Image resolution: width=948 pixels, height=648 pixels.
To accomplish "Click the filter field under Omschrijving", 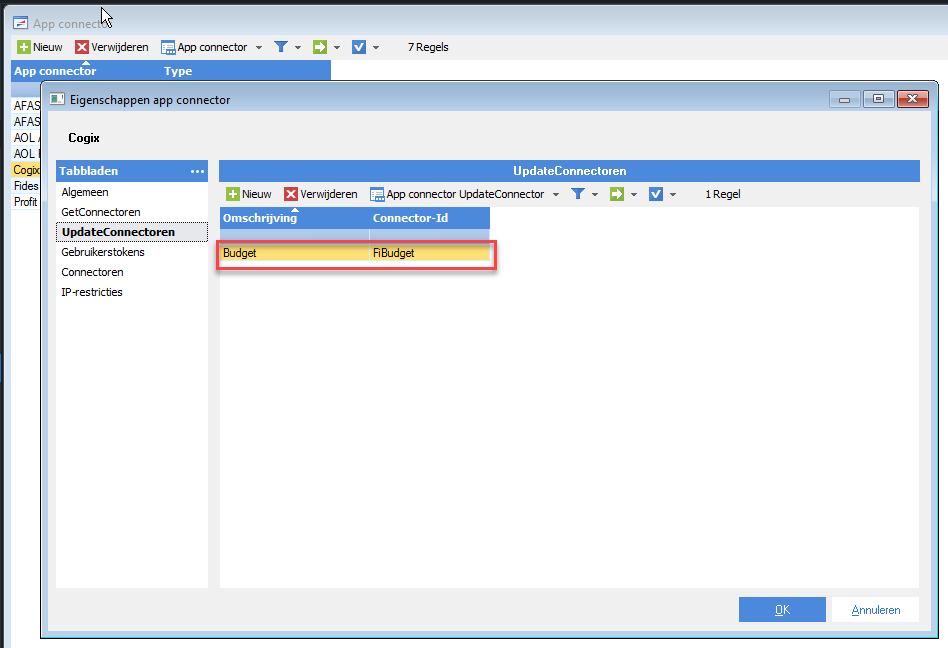I will 294,235.
